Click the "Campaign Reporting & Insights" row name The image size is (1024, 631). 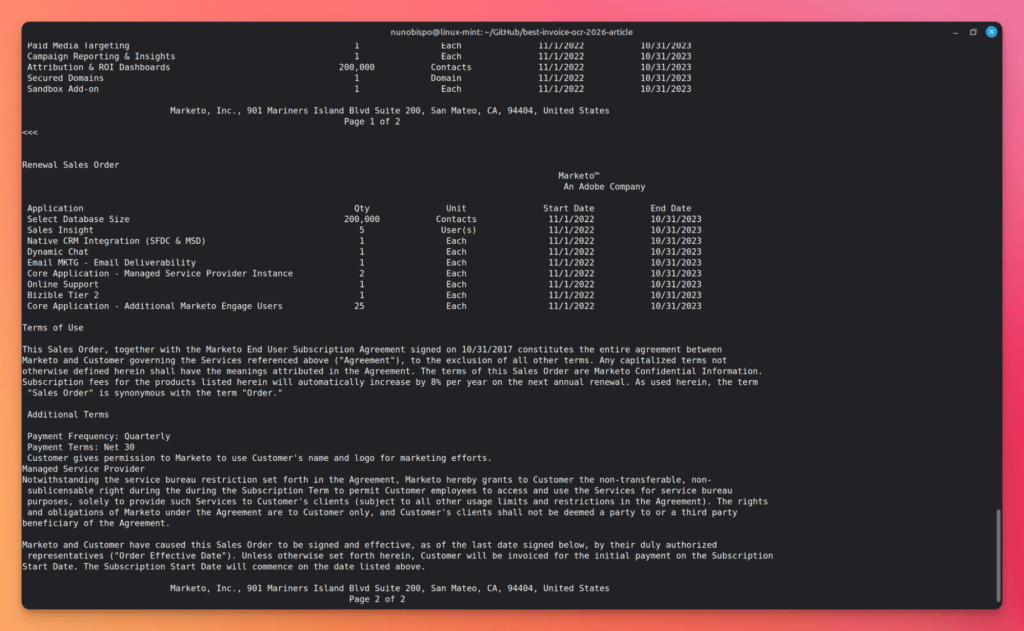(x=101, y=56)
